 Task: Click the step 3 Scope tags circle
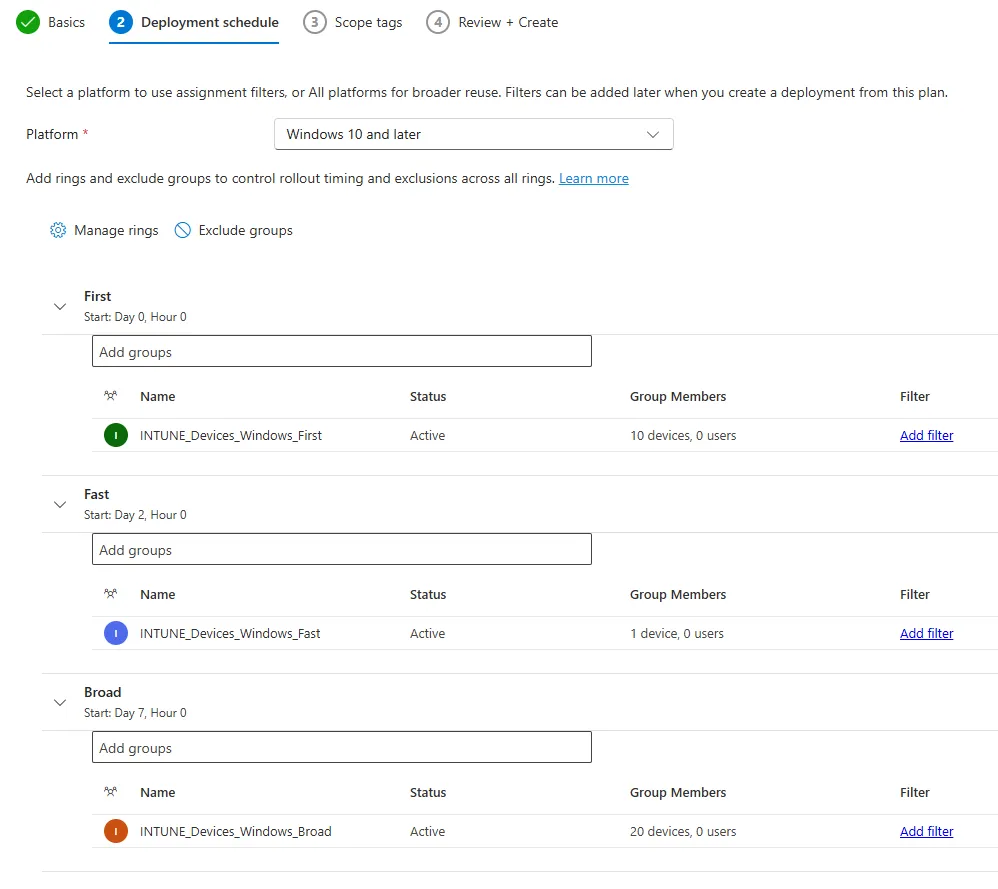tap(314, 22)
